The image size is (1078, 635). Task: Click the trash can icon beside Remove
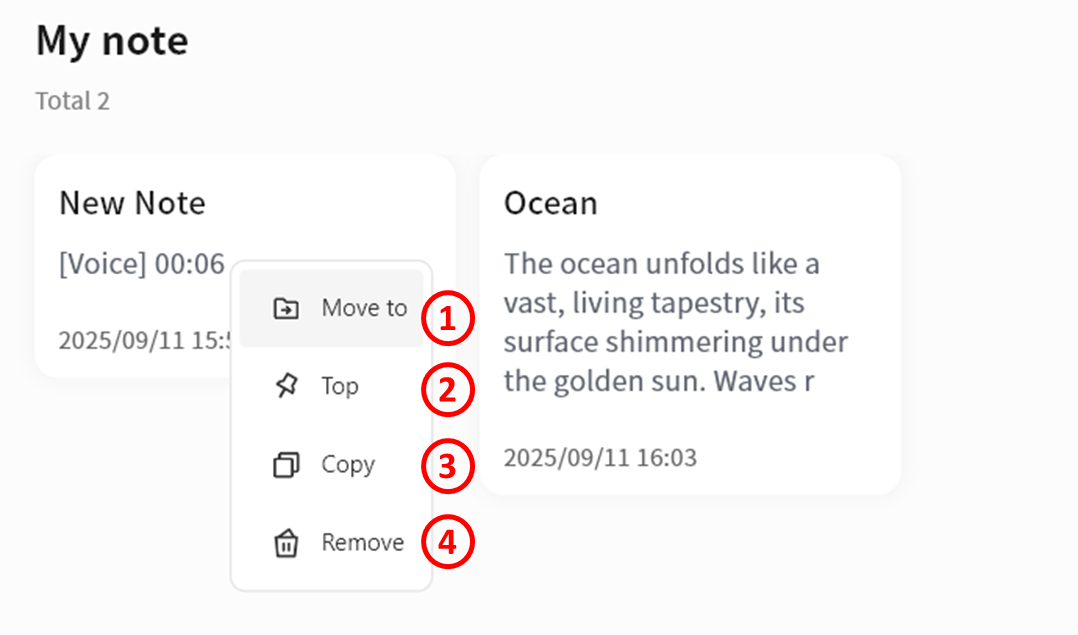click(x=286, y=543)
